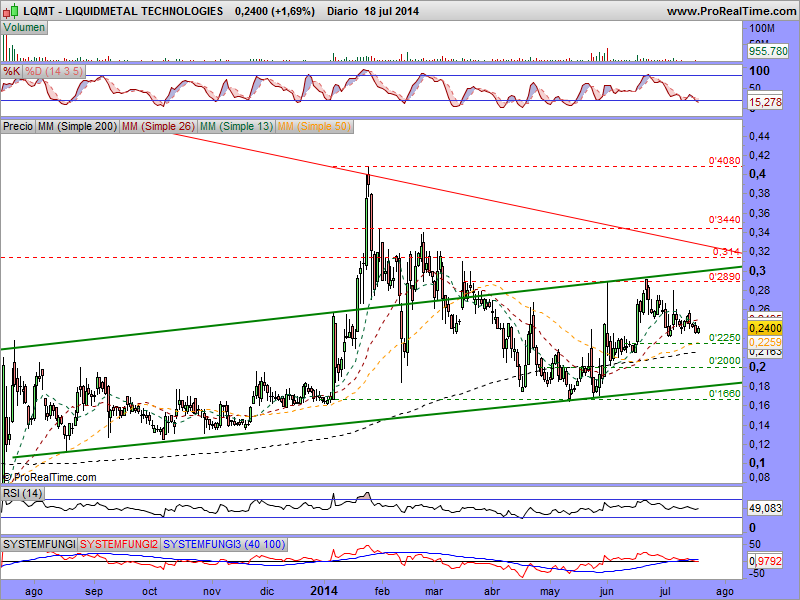Viewport: 800px width, 600px height.
Task: Click the RSI value 49,083
Action: [765, 508]
